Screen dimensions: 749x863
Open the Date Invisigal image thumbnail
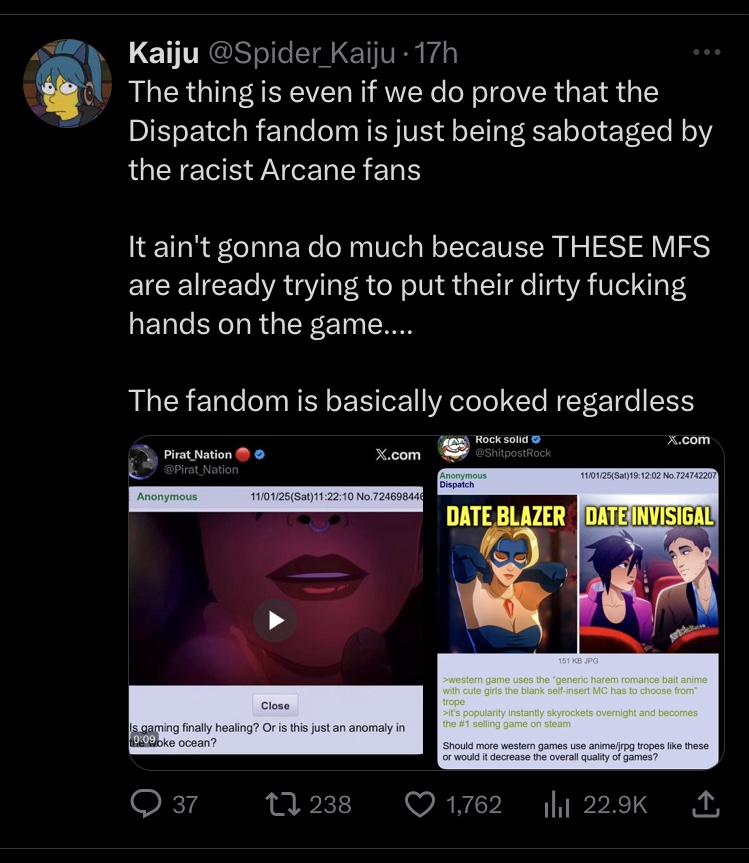tap(649, 573)
